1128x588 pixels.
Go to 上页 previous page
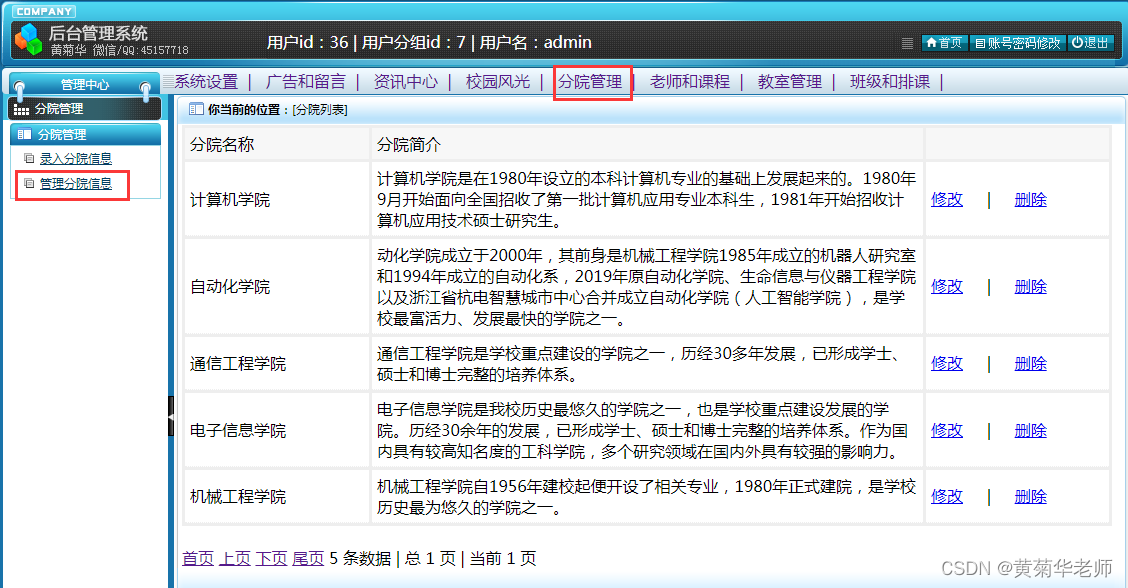[x=235, y=558]
